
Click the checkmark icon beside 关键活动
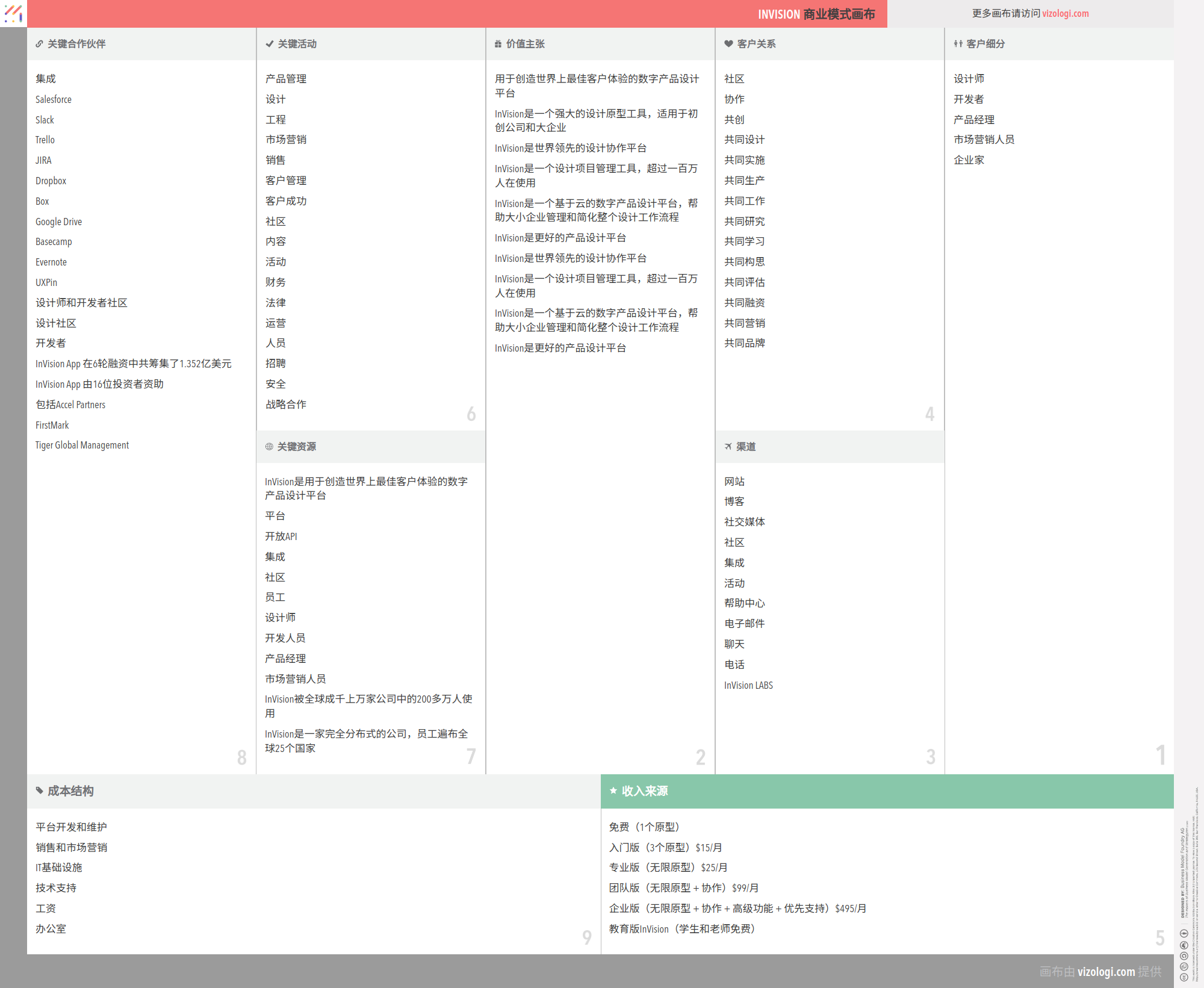(x=269, y=44)
